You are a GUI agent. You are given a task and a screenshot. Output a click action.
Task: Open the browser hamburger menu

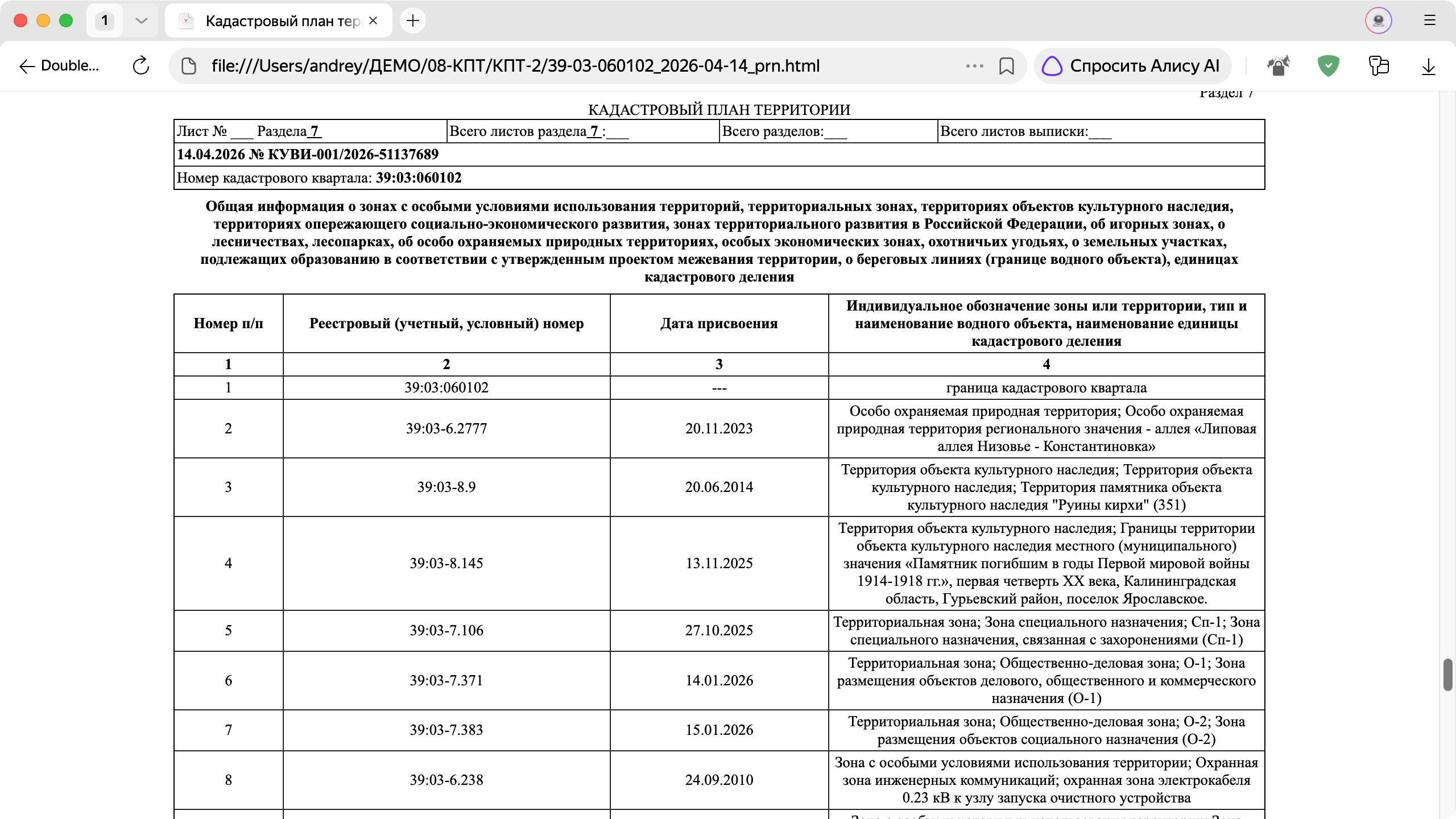[x=1429, y=20]
